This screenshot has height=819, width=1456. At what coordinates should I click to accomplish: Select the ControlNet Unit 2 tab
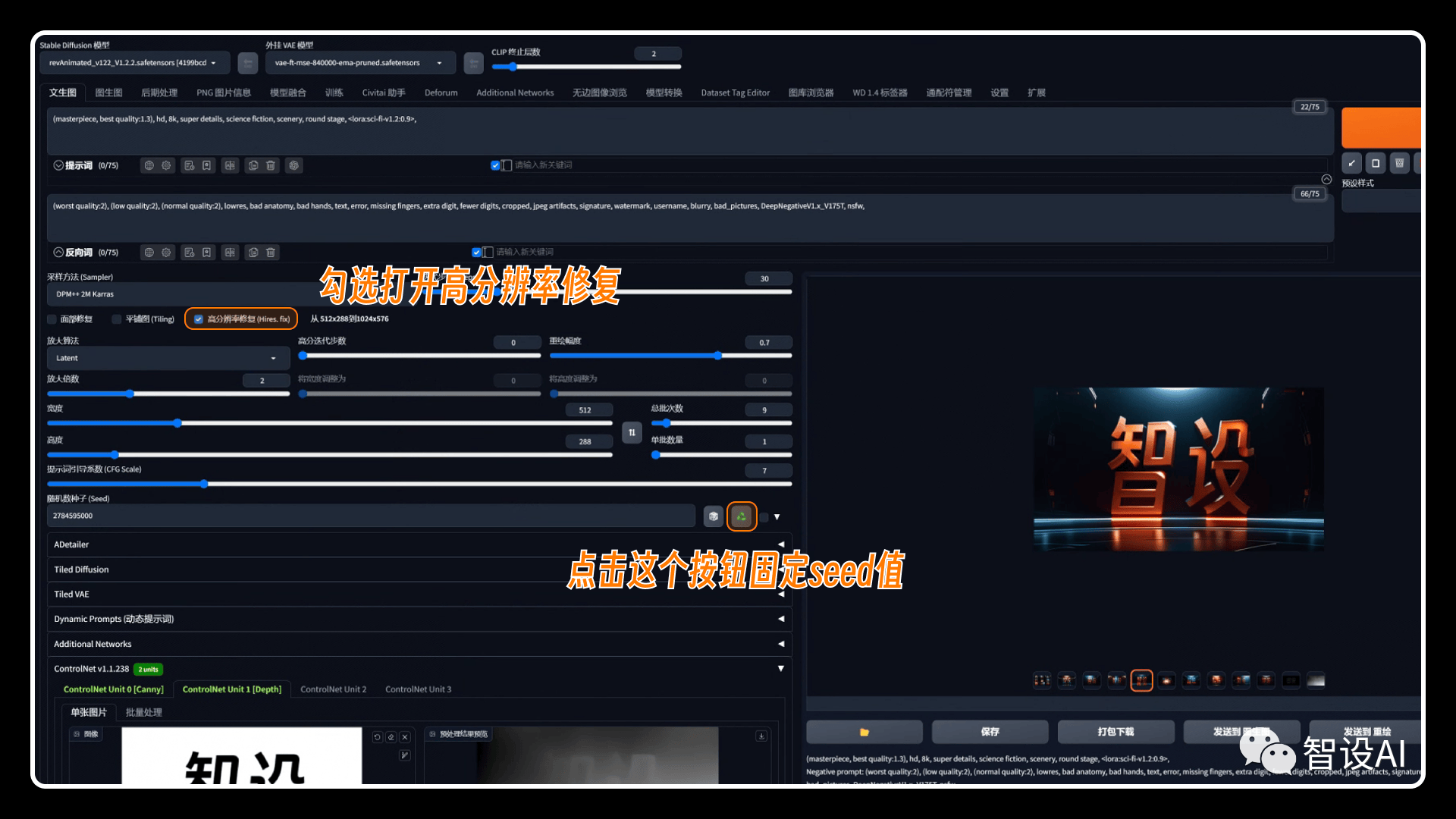(x=333, y=689)
